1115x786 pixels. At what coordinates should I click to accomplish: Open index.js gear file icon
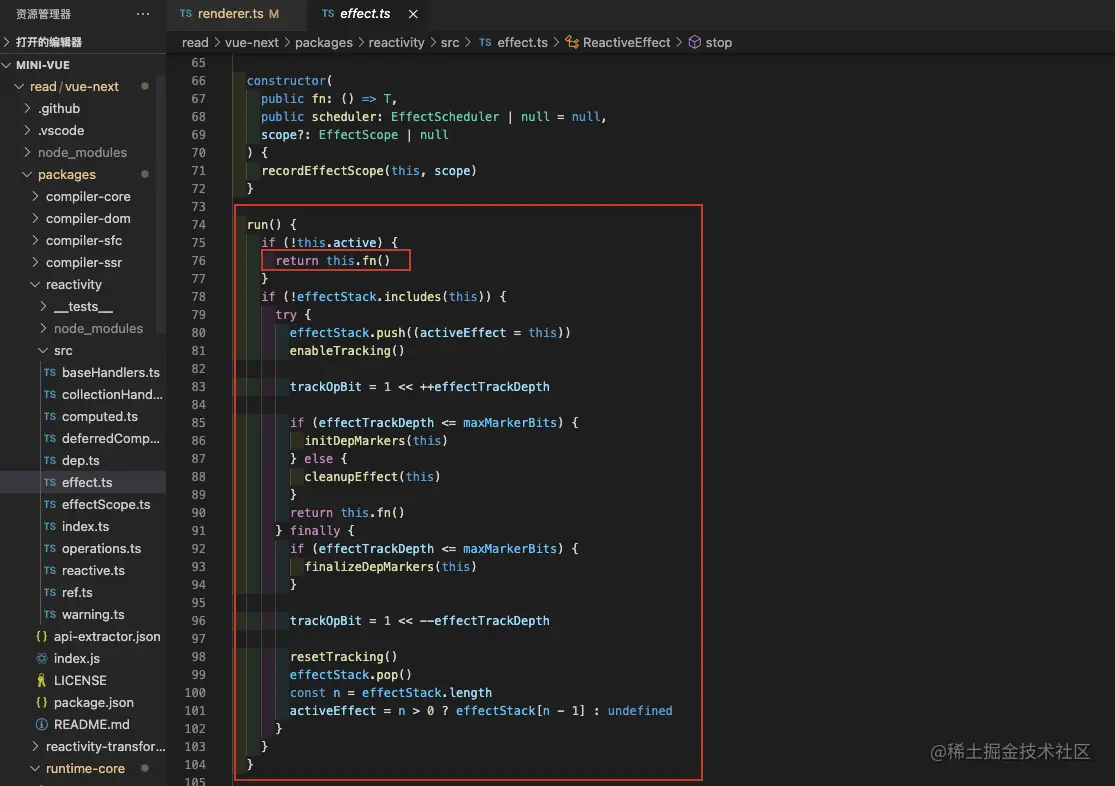[42, 659]
